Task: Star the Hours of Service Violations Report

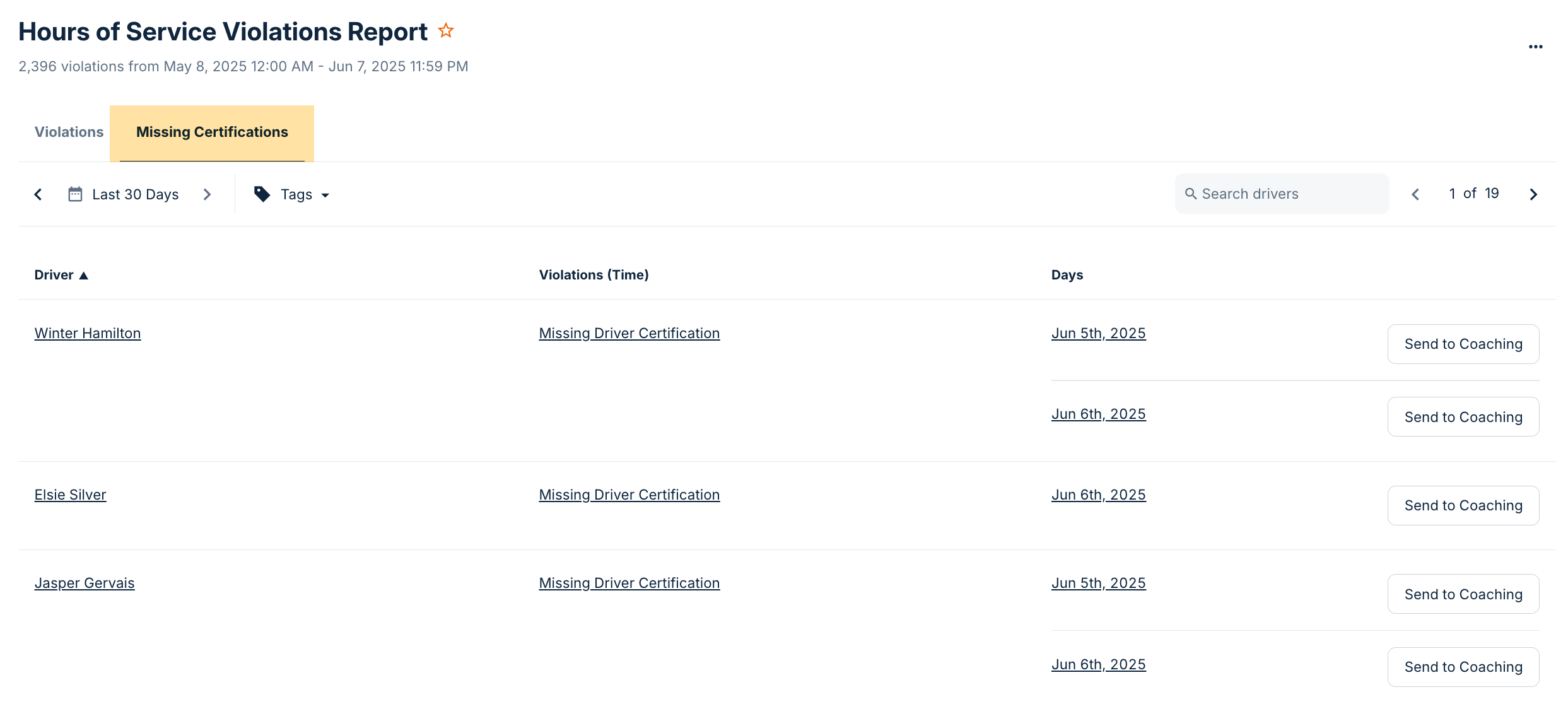Action: [x=445, y=30]
